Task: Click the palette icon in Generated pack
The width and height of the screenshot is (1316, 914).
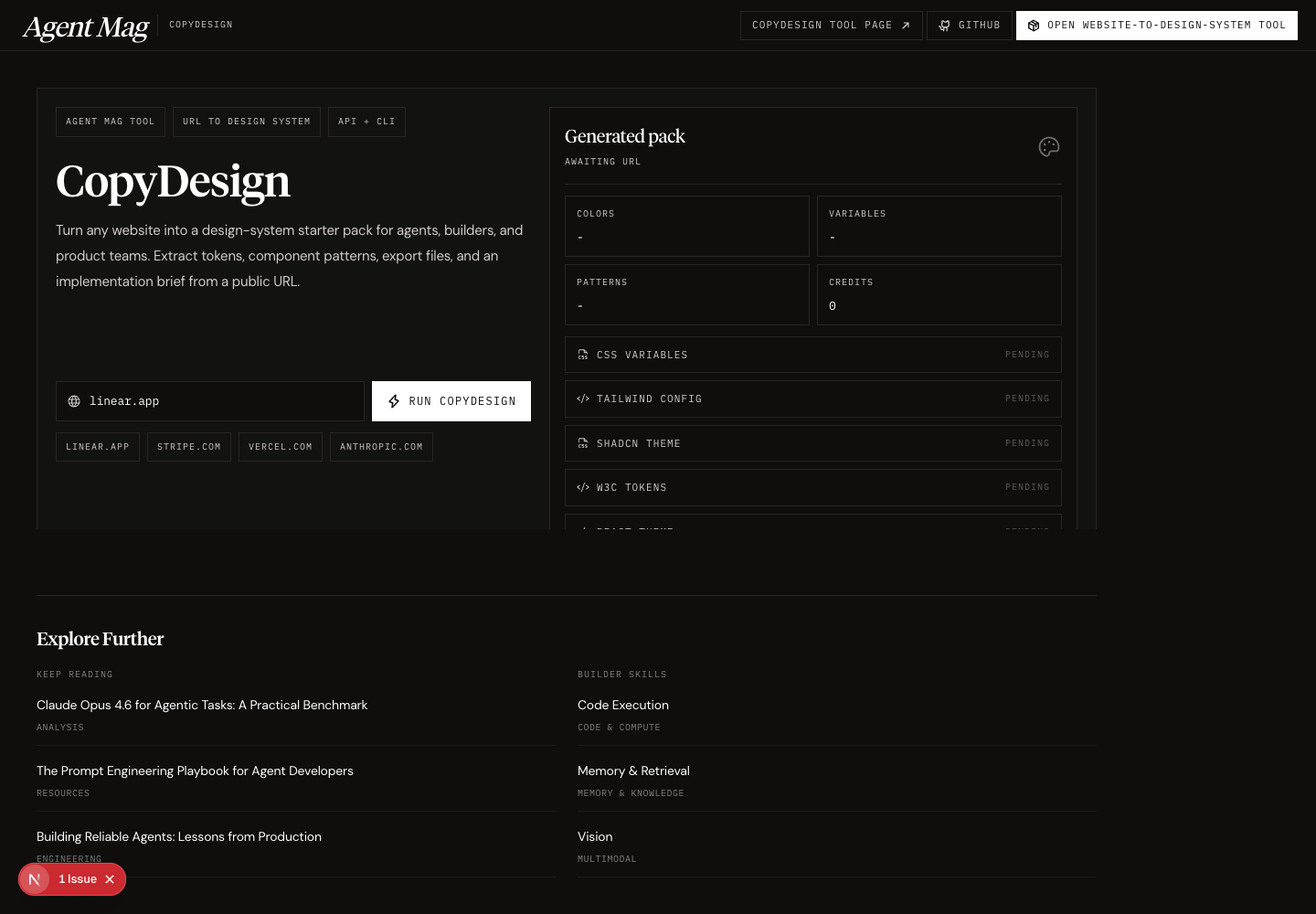Action: [1048, 147]
